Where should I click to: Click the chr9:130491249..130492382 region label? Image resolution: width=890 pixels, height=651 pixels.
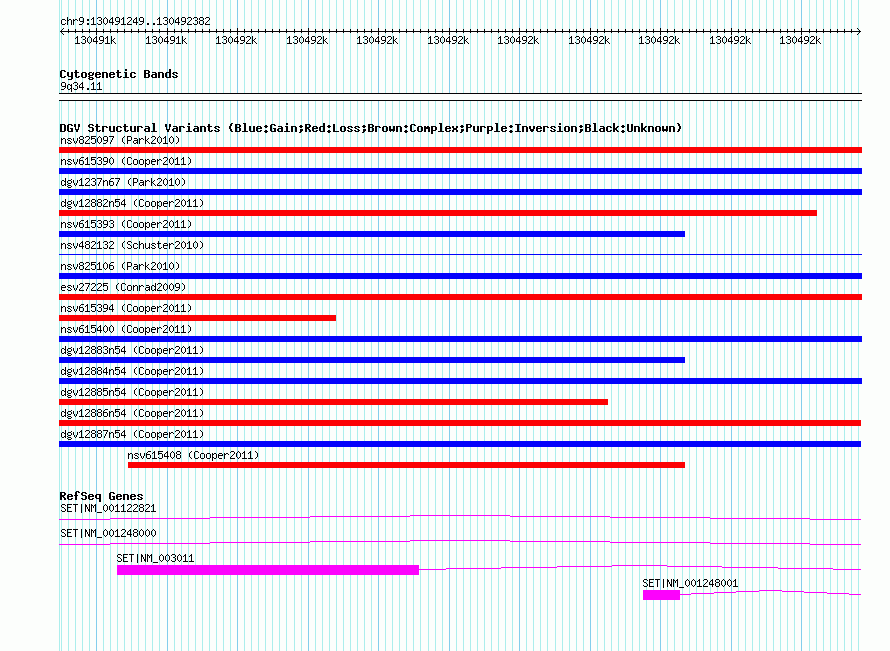tap(135, 21)
